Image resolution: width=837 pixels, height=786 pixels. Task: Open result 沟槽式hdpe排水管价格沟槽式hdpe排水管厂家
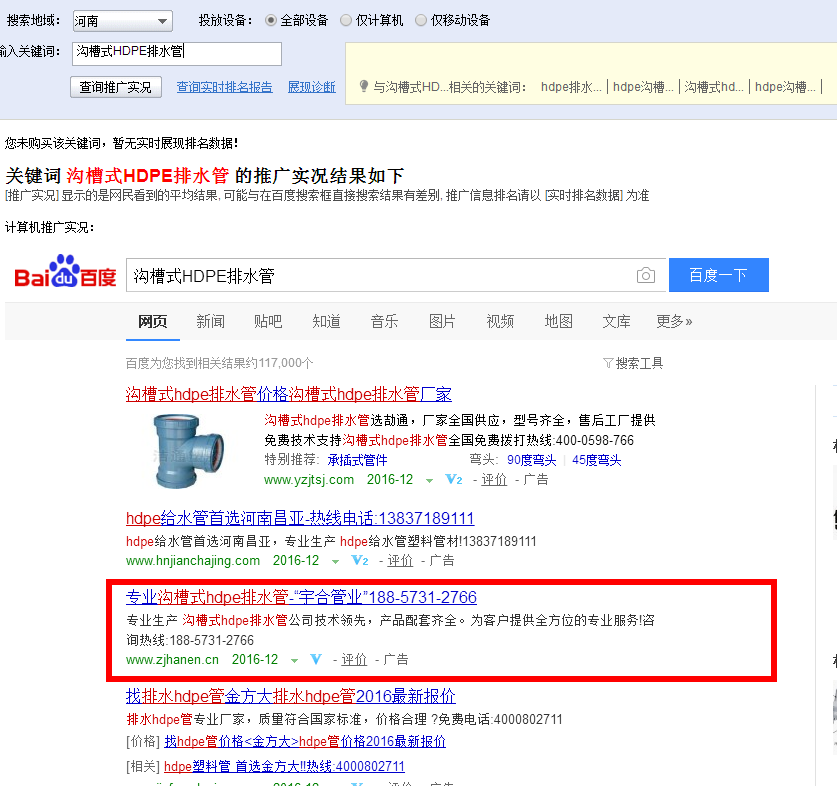click(x=289, y=395)
